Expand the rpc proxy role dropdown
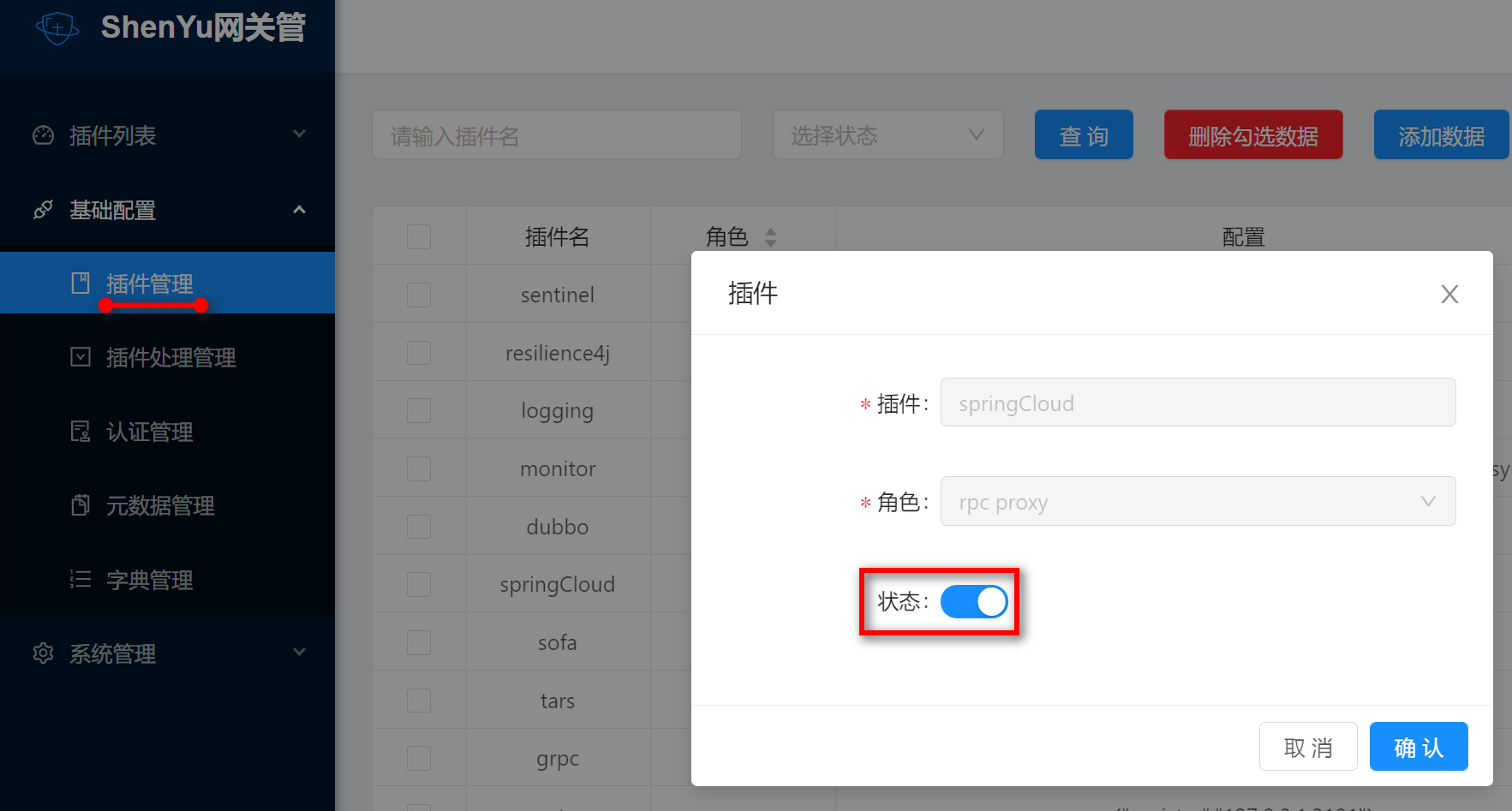1512x811 pixels. click(1197, 501)
